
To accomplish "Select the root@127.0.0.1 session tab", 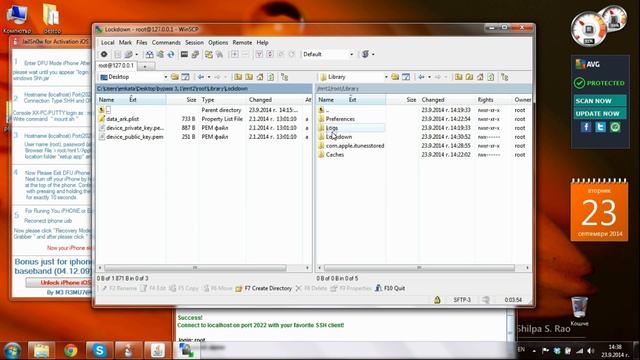I will coord(116,65).
